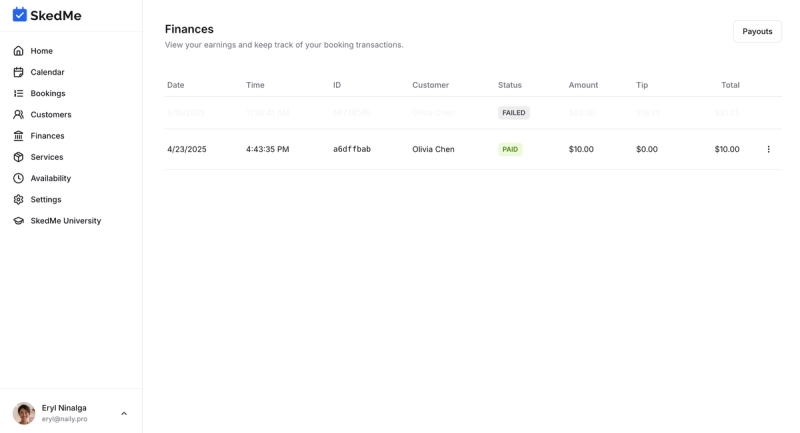This screenshot has height=433, width=800.
Task: Click the Customers people icon
Action: pyautogui.click(x=18, y=114)
